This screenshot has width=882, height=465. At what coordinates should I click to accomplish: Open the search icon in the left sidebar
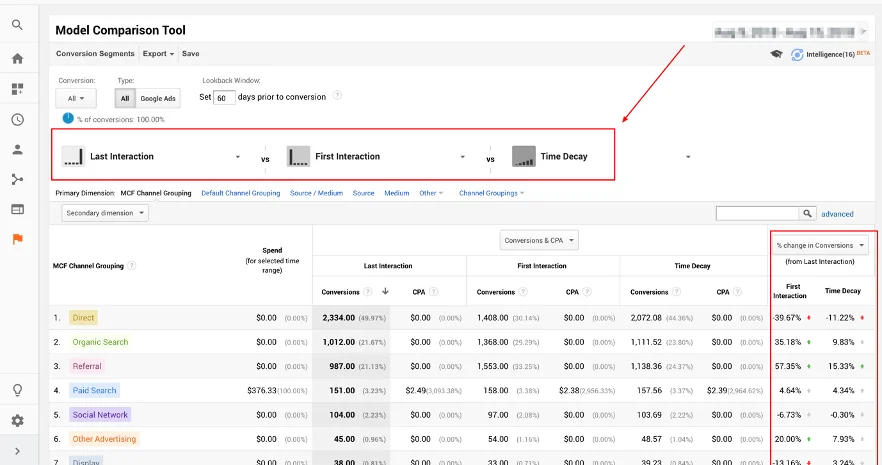[x=17, y=25]
